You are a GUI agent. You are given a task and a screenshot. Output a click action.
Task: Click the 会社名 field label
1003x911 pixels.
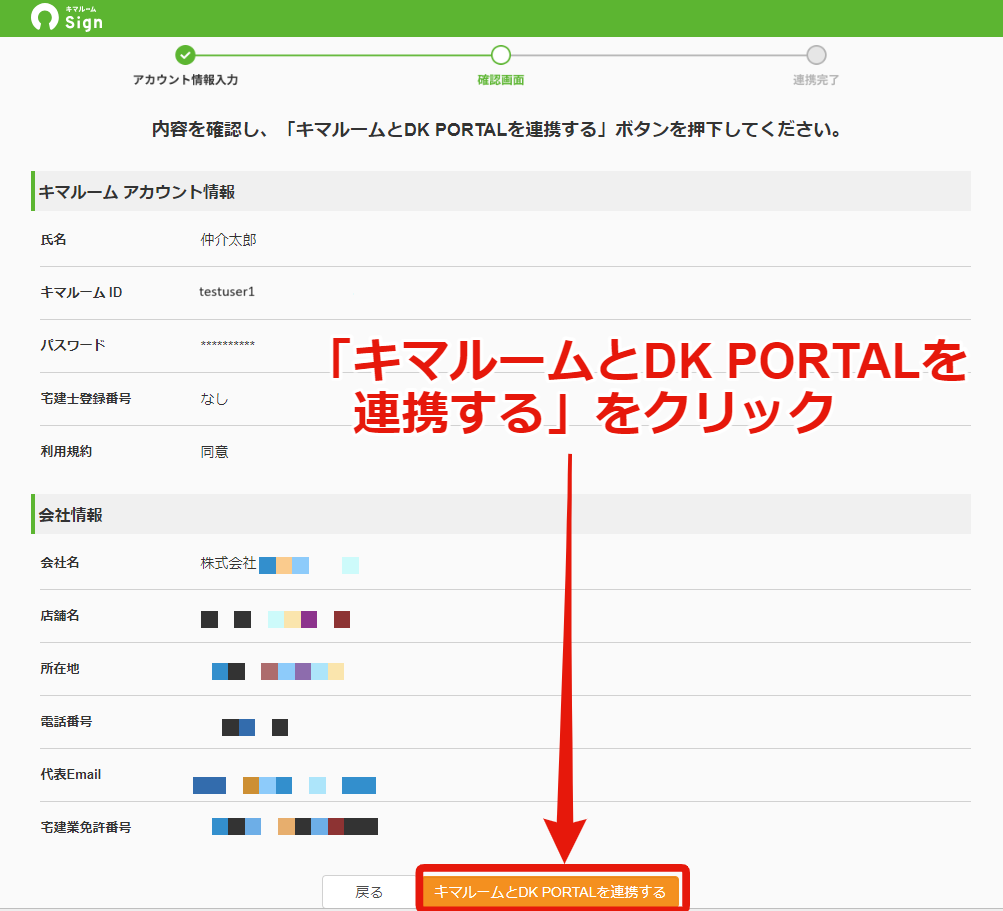[59, 562]
